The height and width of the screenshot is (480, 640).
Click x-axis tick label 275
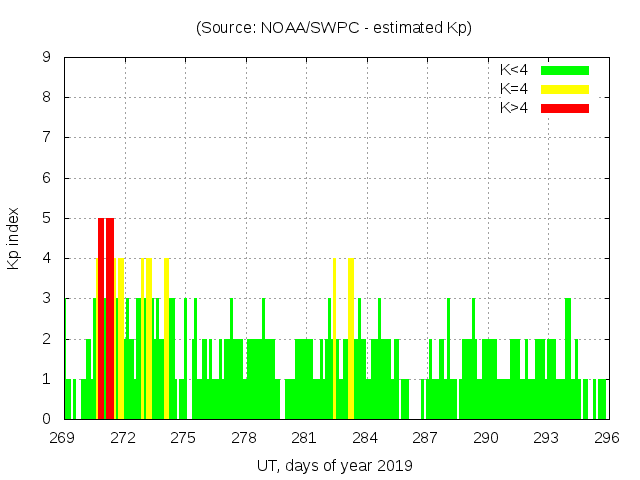[x=184, y=438]
